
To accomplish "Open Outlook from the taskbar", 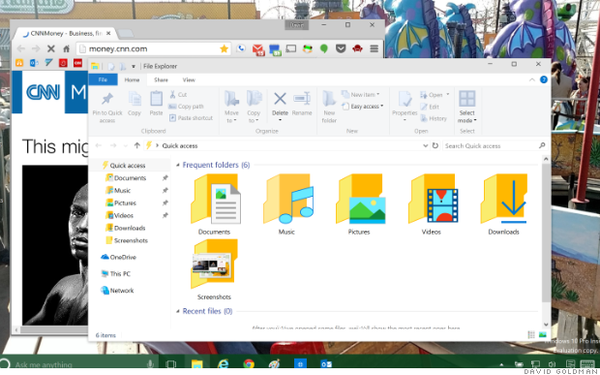I will tap(326, 364).
